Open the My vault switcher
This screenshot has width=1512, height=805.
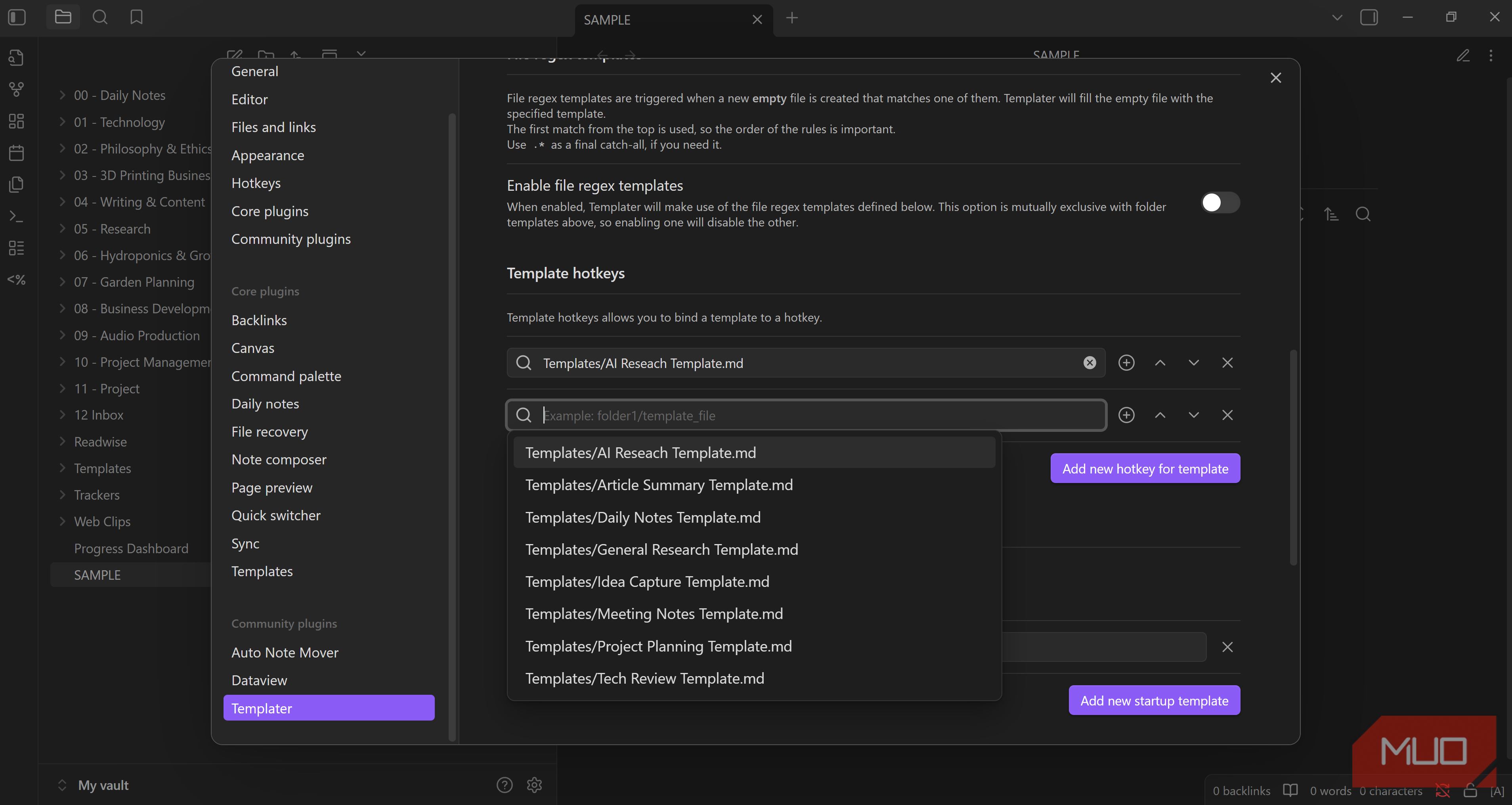(x=94, y=784)
